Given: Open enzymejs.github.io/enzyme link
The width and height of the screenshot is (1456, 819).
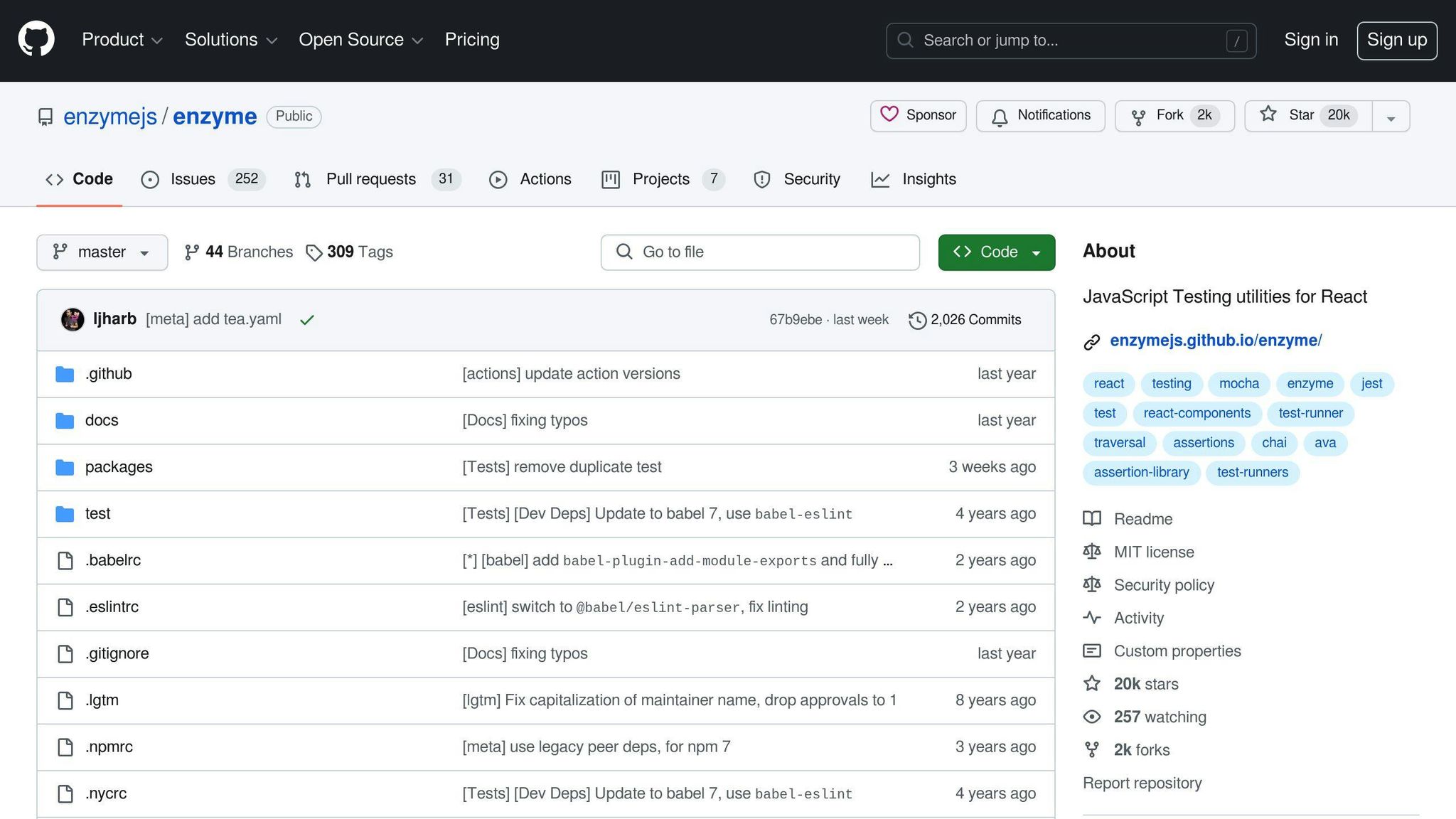Looking at the screenshot, I should 1215,341.
